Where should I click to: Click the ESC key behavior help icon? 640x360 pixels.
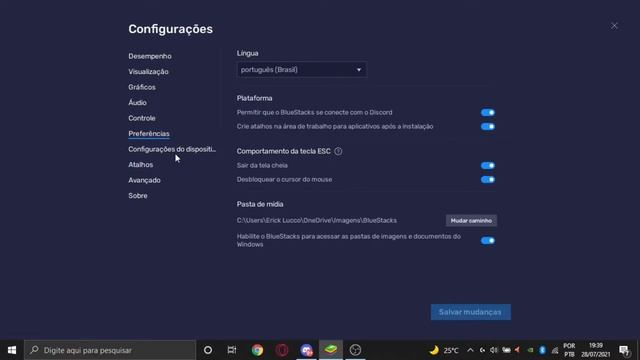point(338,151)
